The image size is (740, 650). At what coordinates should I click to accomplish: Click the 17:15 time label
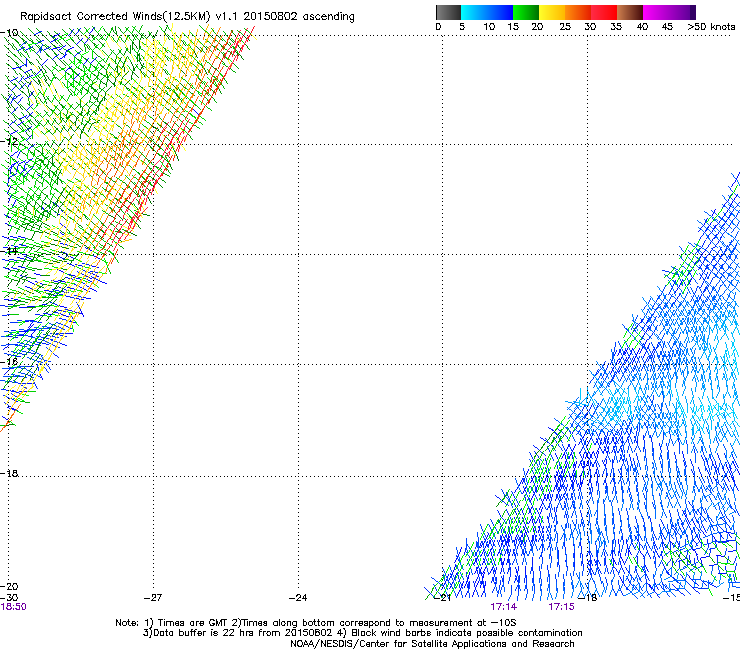[561, 607]
